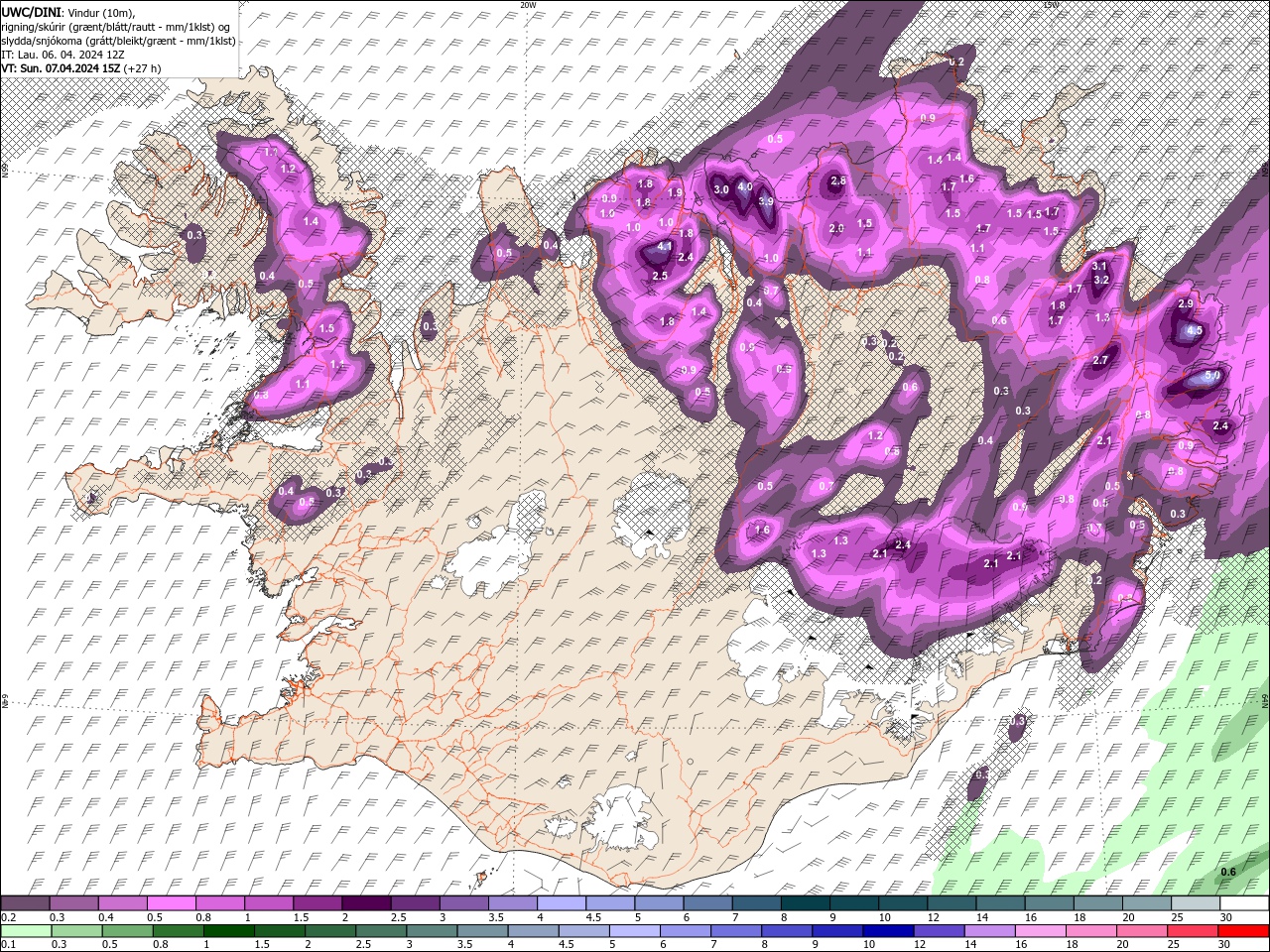Click the 4.5 snowfall value on the map

pos(1195,330)
